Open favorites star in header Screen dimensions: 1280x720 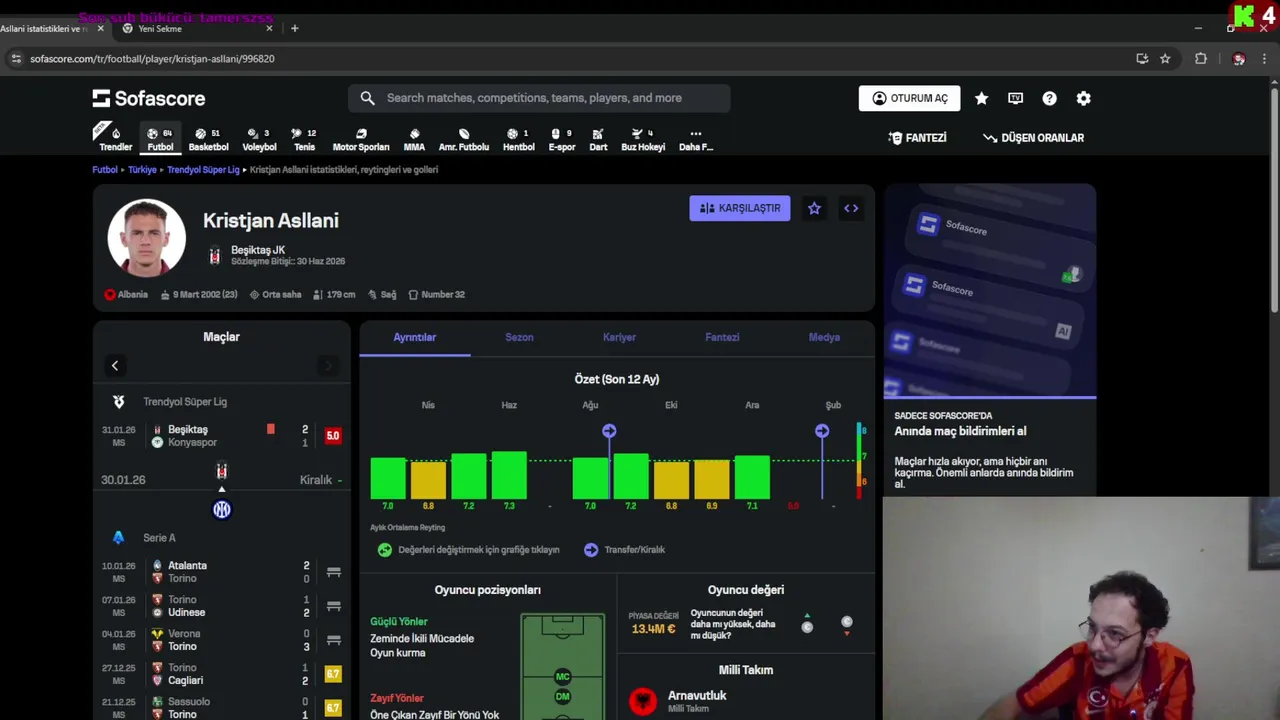[981, 98]
